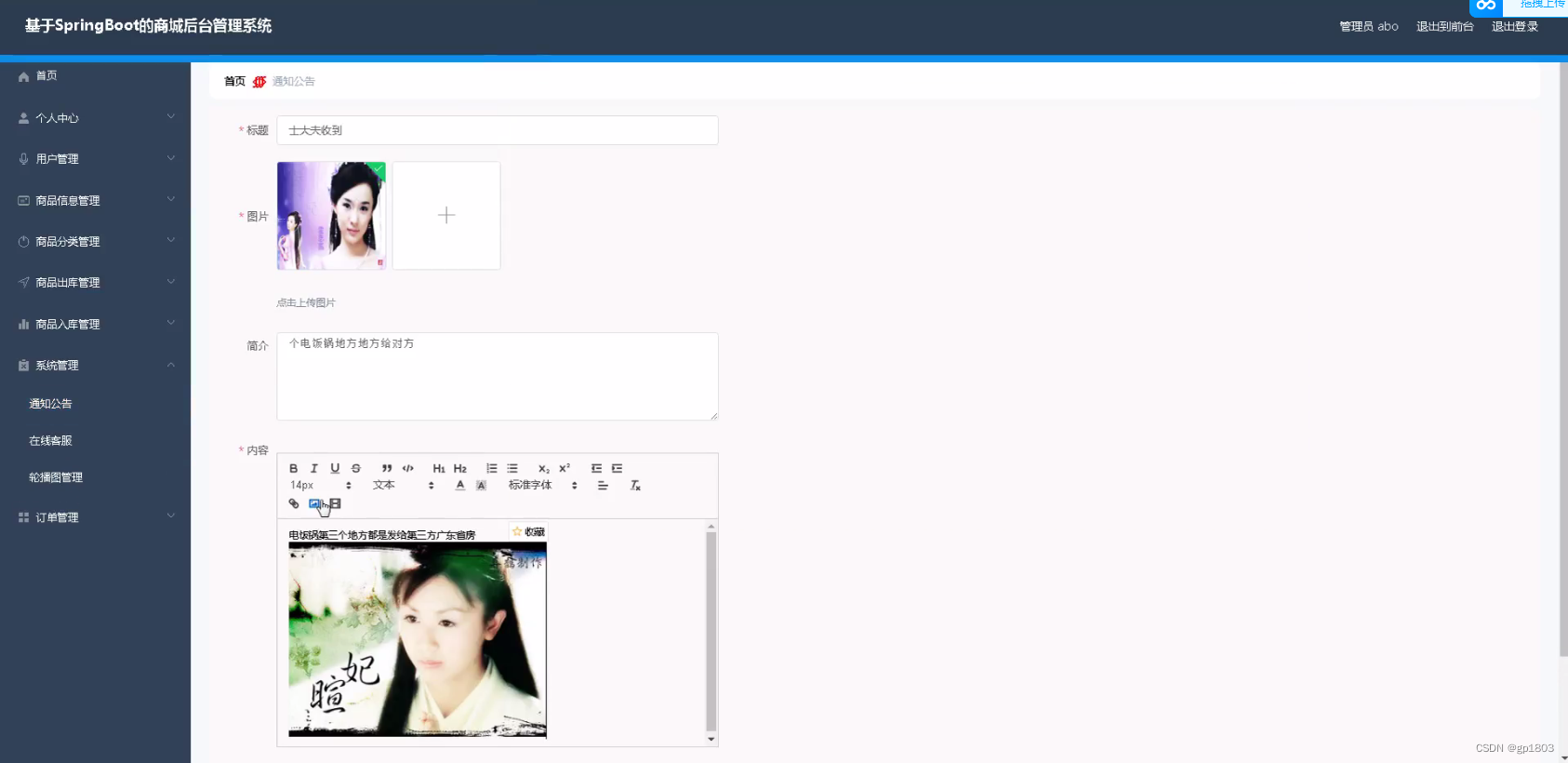The width and height of the screenshot is (1568, 763).
Task: Apply superscript formatting
Action: [565, 469]
